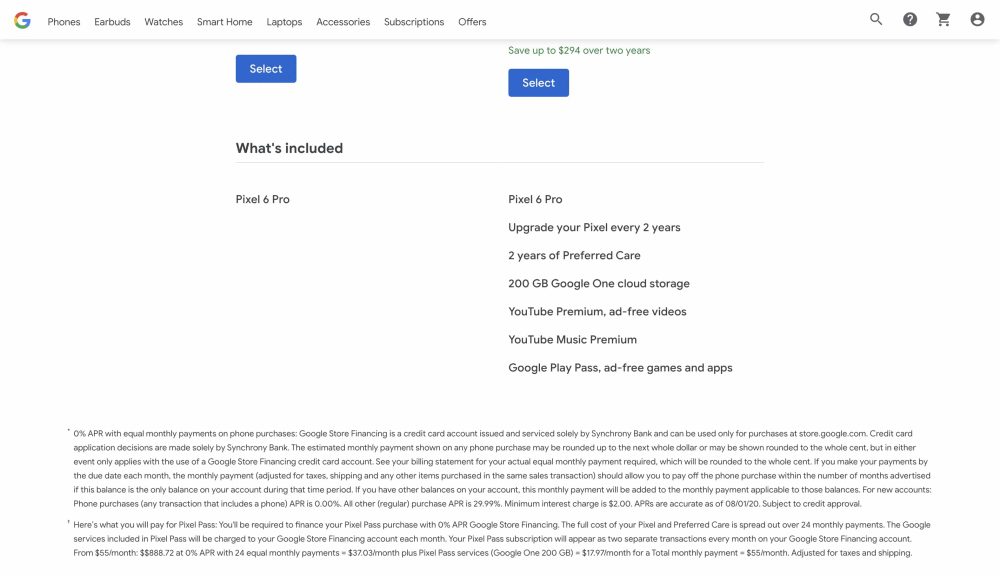
Task: Click "Google Play Pass, ad-free games" item
Action: (x=620, y=368)
